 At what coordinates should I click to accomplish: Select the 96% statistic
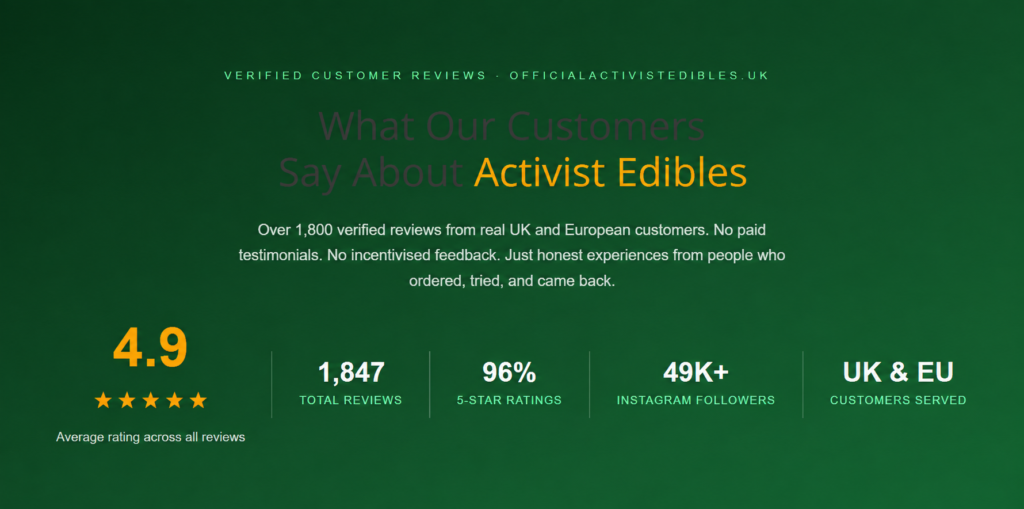509,372
